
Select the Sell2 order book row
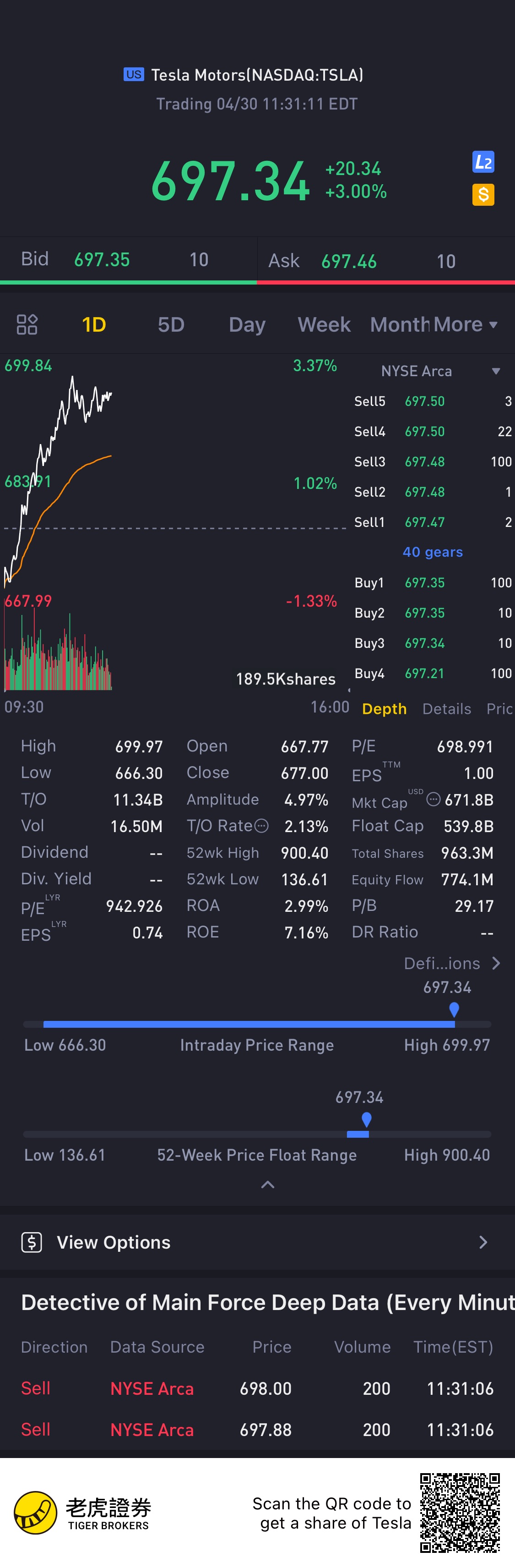tap(433, 492)
